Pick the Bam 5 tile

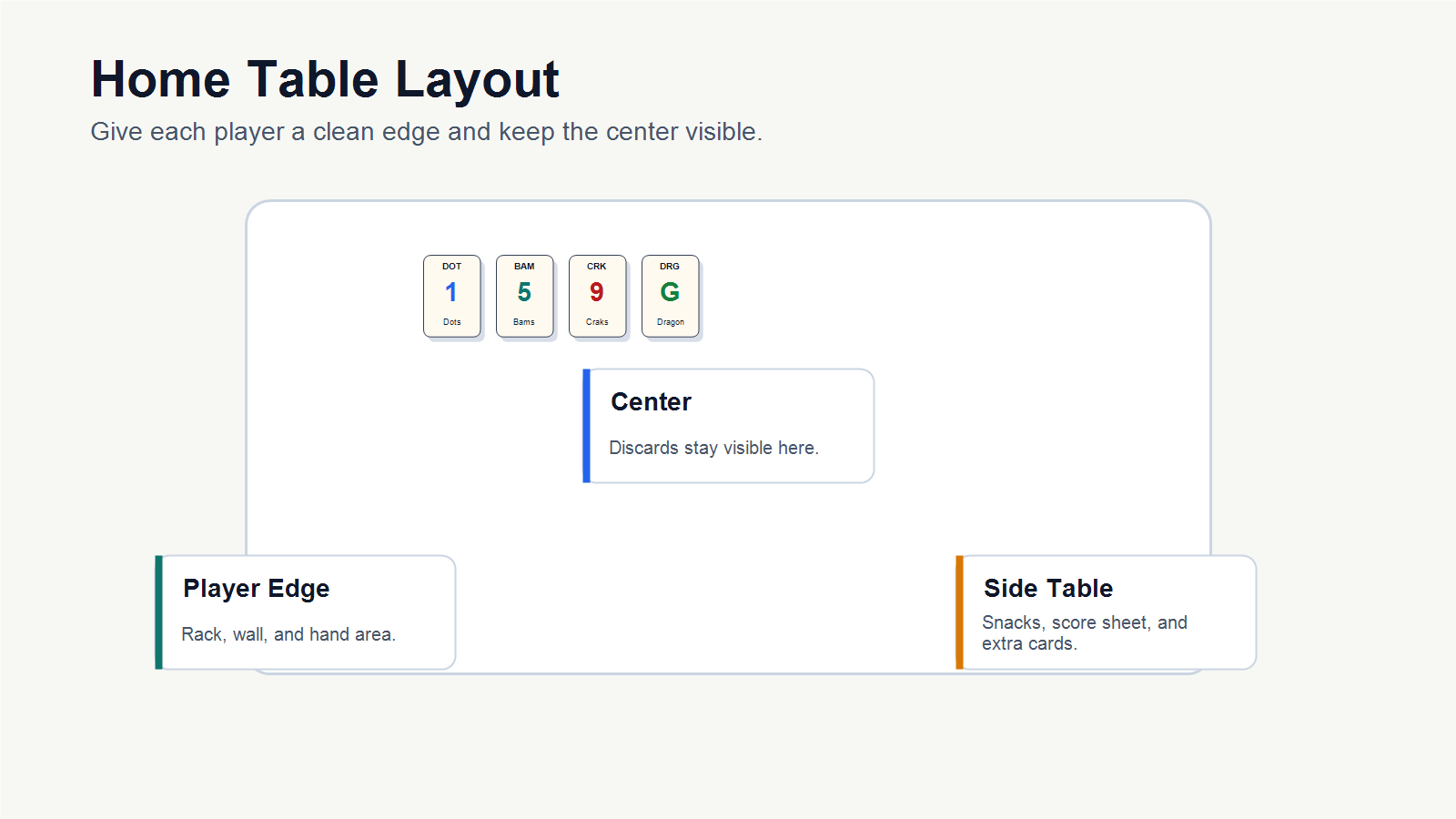pos(525,296)
